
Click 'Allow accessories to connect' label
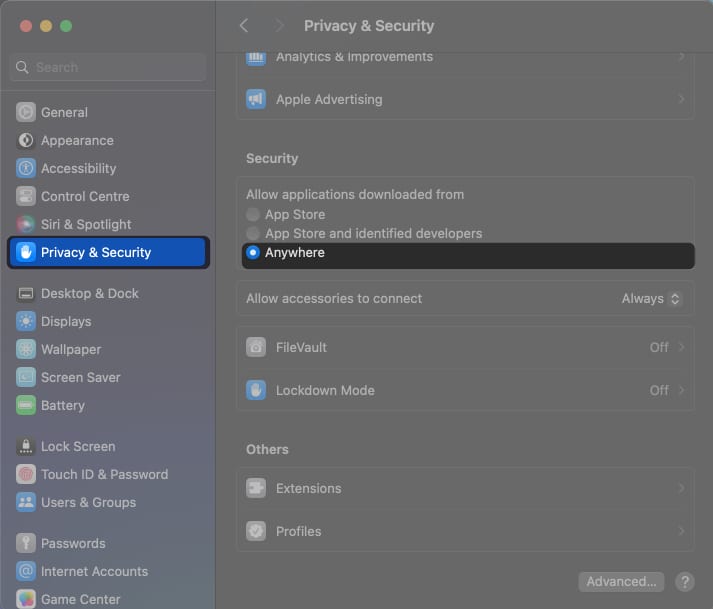tap(334, 298)
